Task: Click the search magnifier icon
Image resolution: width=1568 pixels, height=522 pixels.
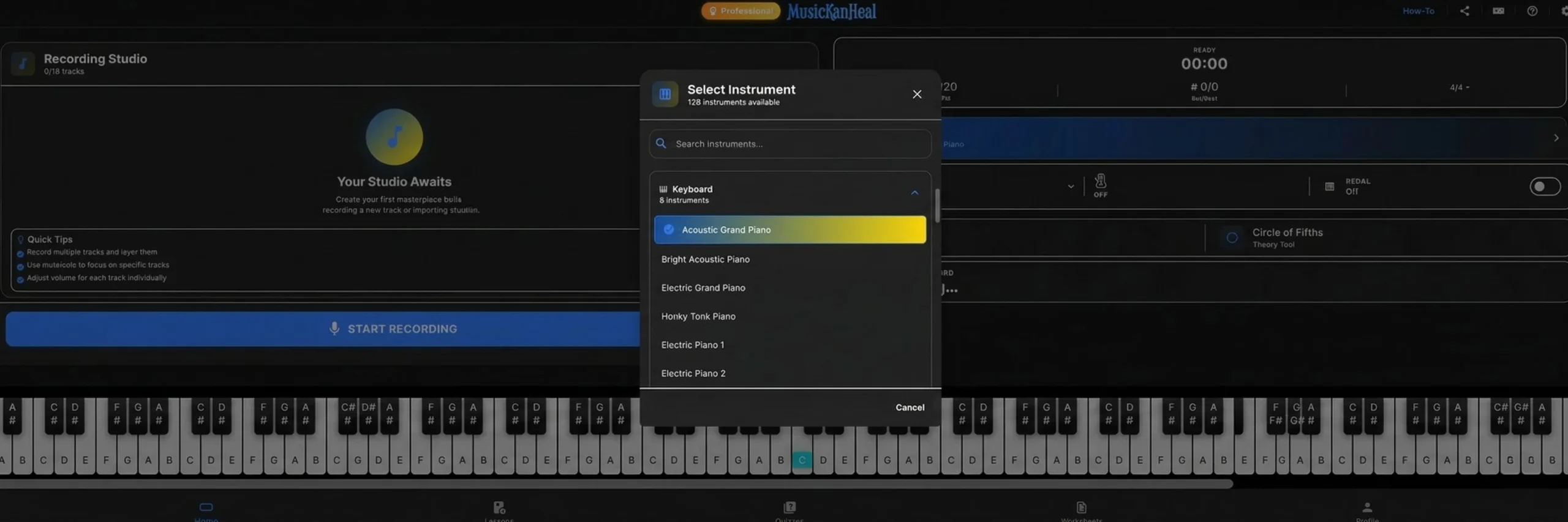Action: coord(661,144)
